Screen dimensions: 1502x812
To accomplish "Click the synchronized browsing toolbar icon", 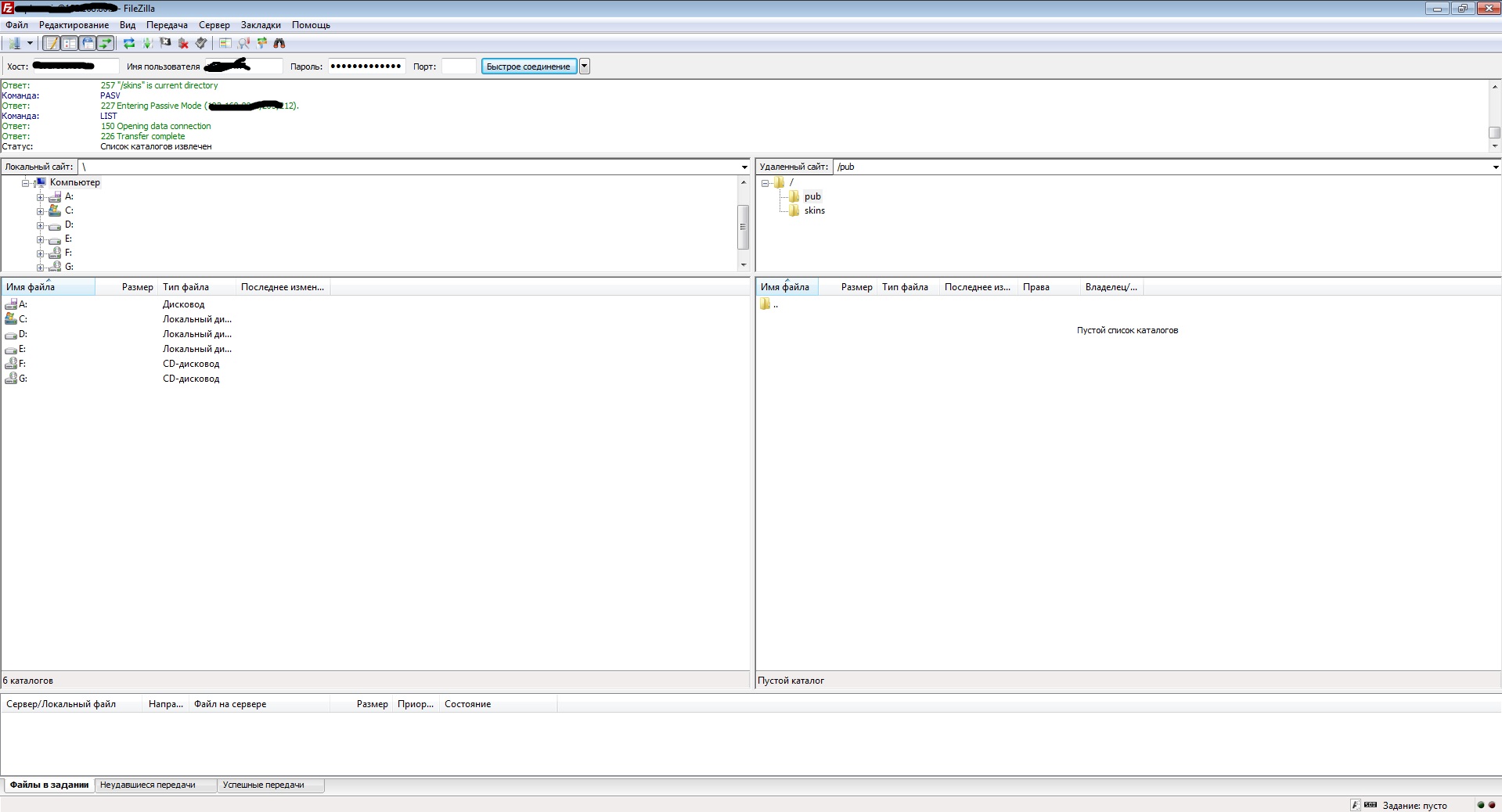I will (261, 44).
